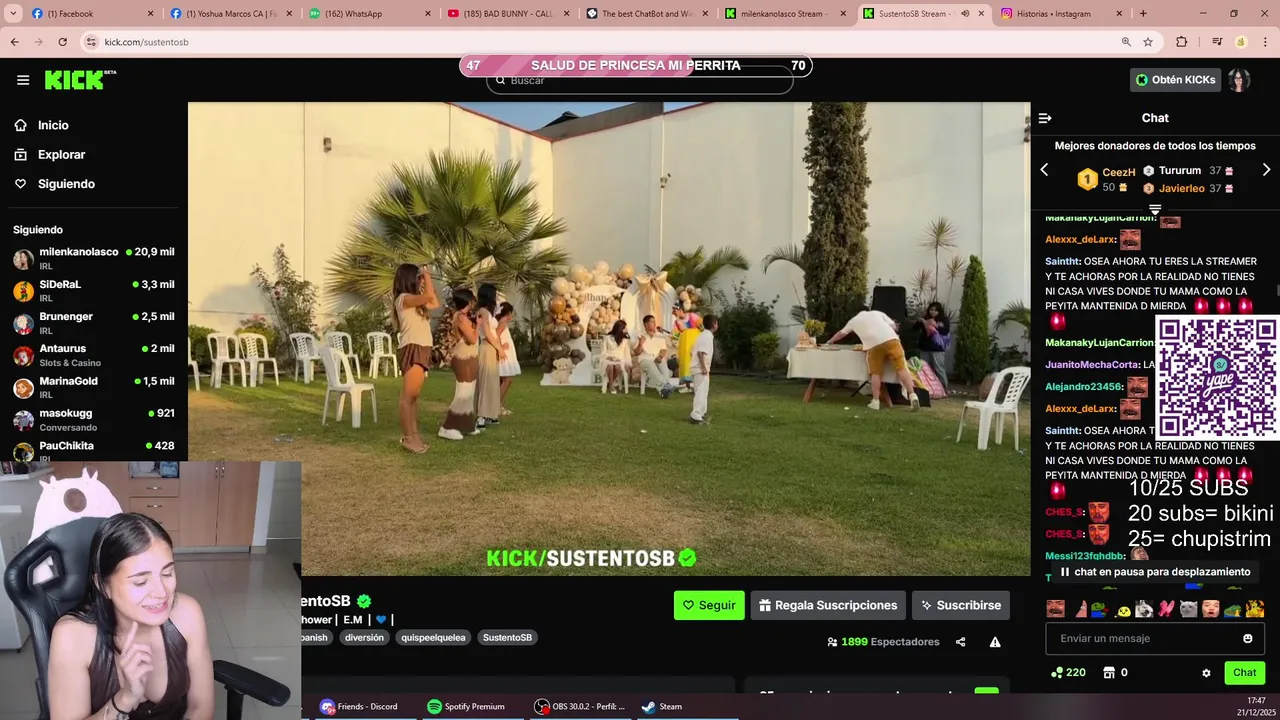Reload the page
Image resolution: width=1280 pixels, height=720 pixels.
coord(62,42)
